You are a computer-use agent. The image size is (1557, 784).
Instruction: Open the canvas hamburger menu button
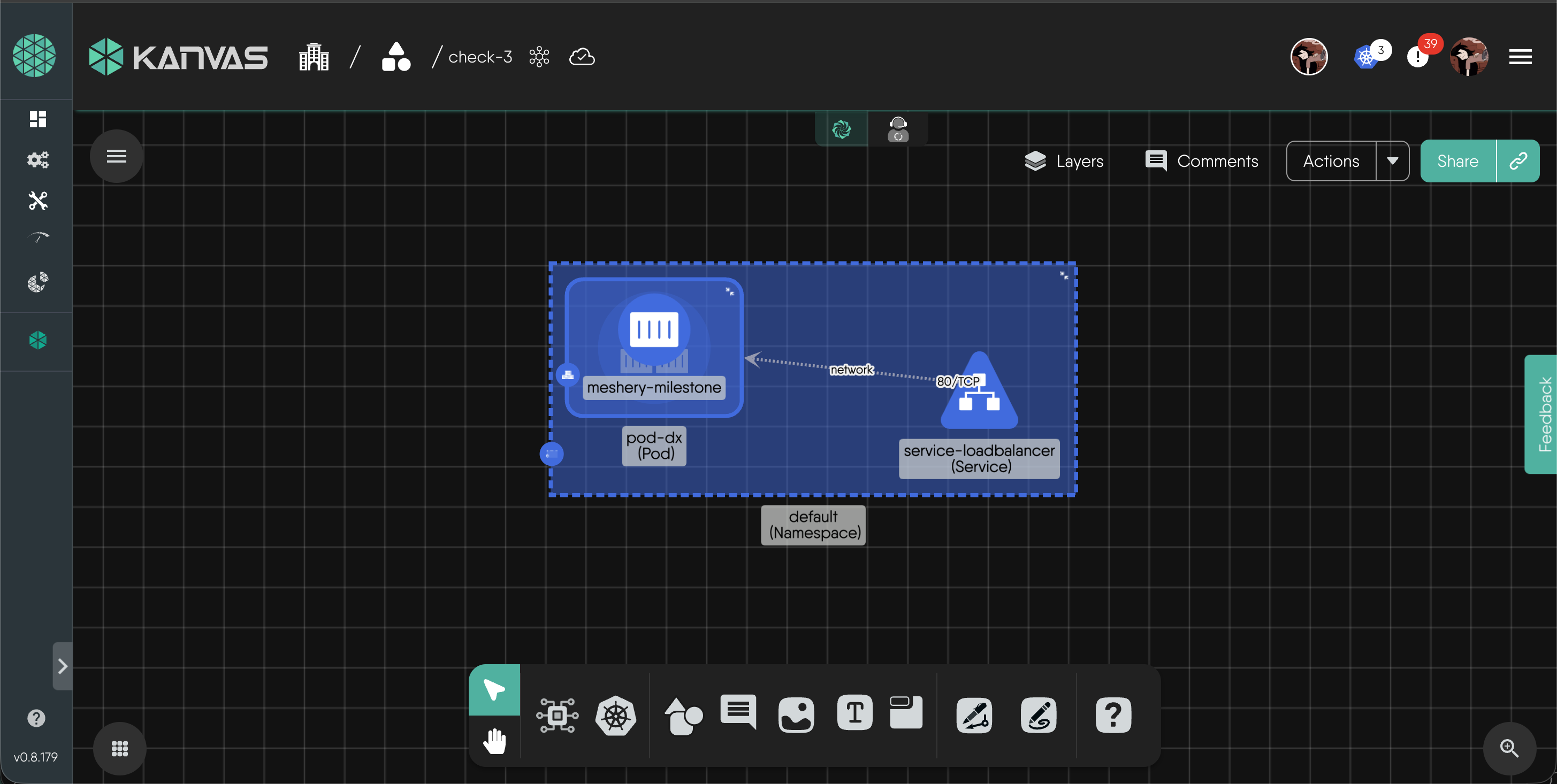click(116, 157)
